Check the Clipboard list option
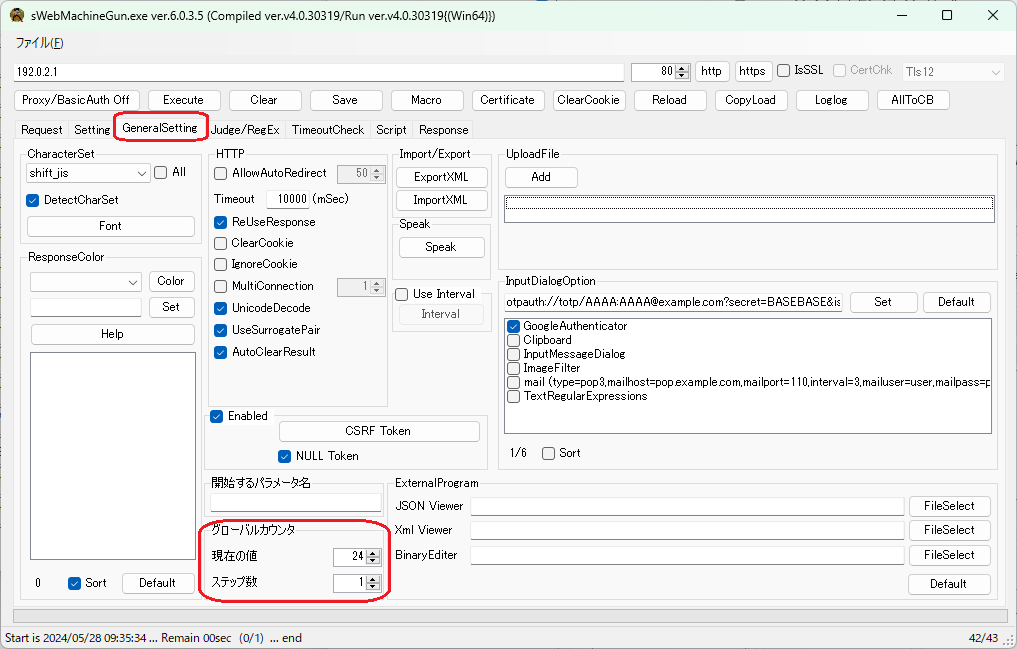Image resolution: width=1017 pixels, height=649 pixels. (514, 340)
